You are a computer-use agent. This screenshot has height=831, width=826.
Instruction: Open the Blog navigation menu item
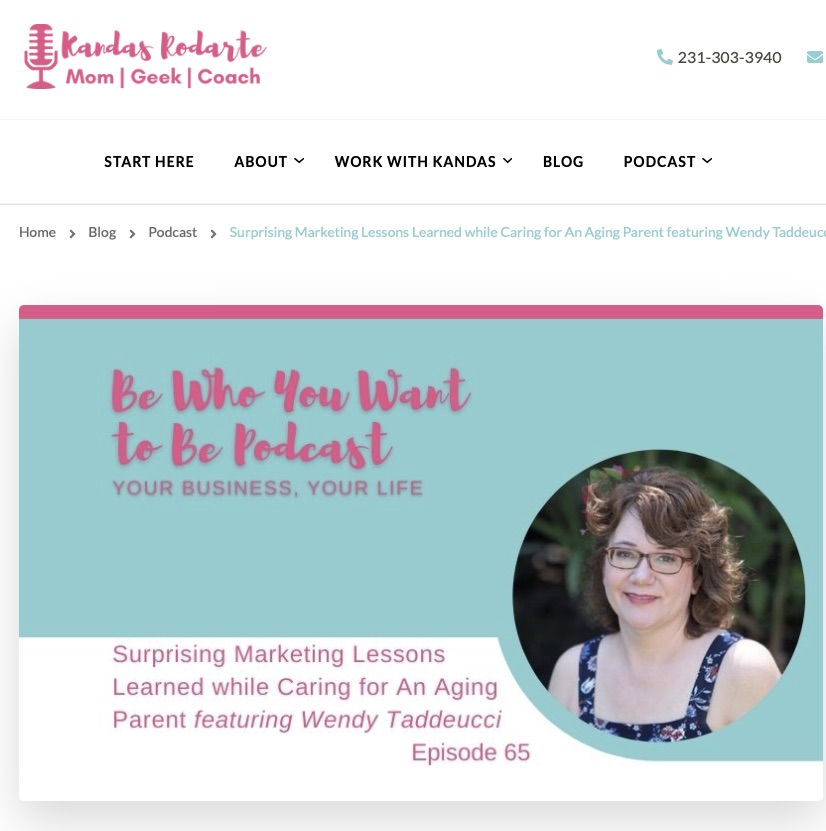tap(563, 162)
